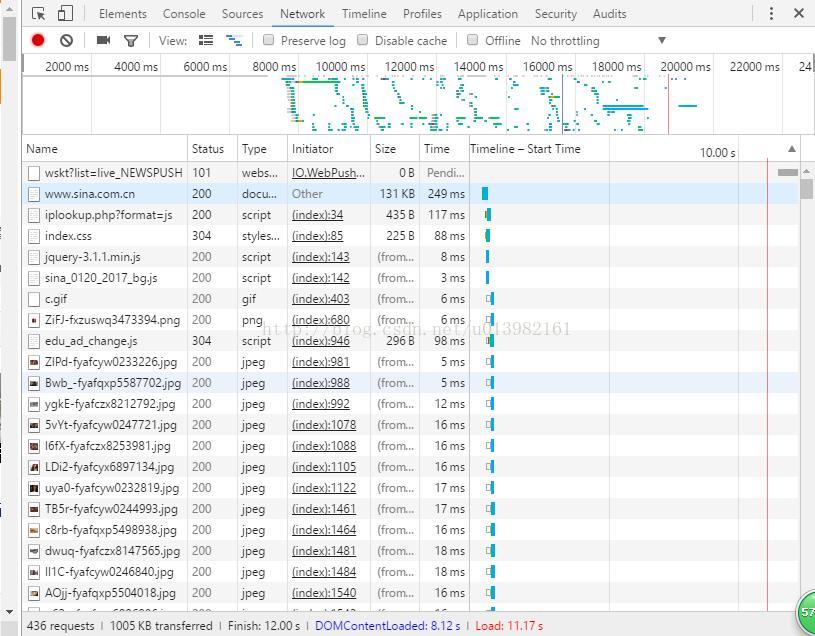
Task: Go to the Timeline tab
Action: click(364, 14)
